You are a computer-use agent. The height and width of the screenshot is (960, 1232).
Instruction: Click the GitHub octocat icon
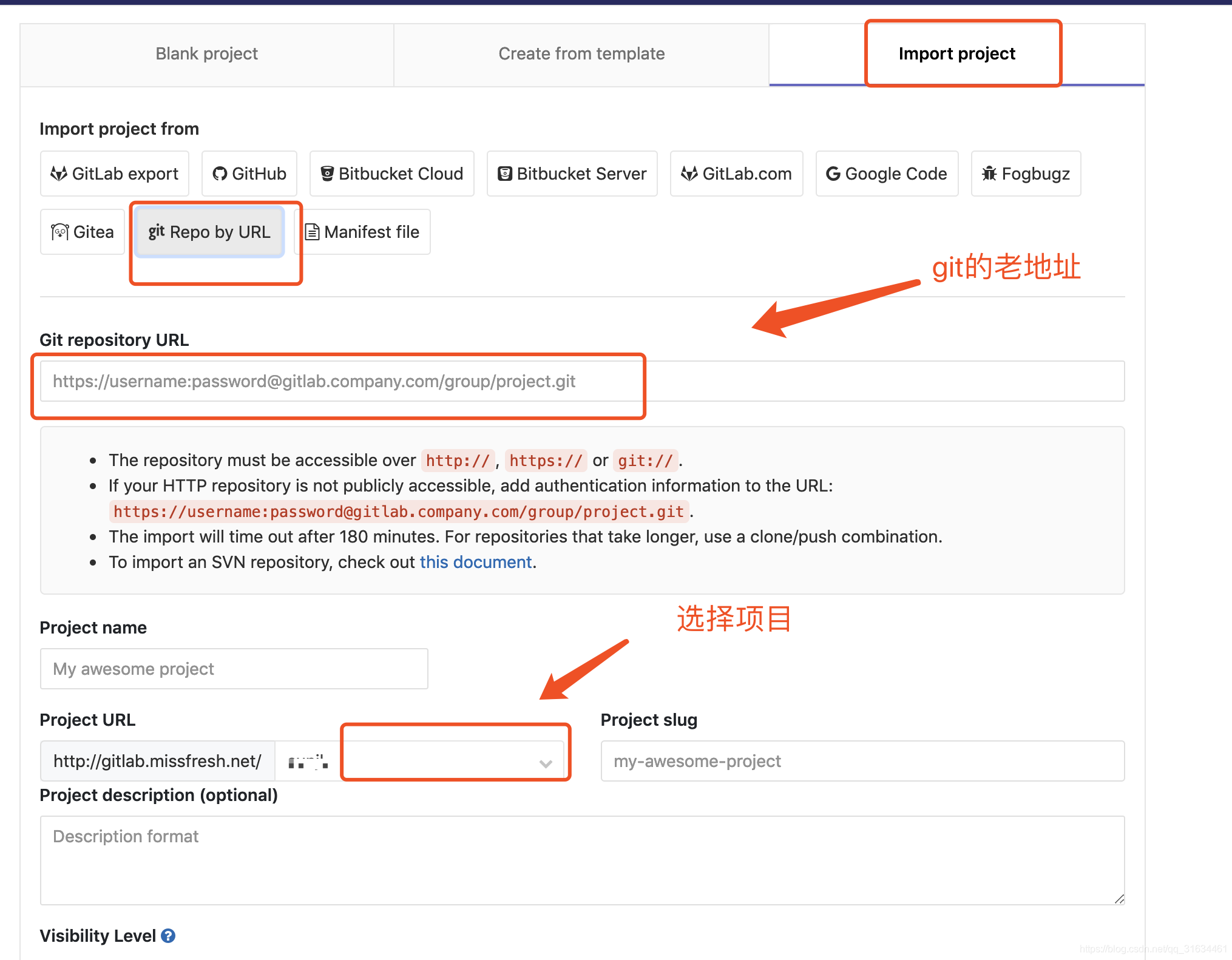coord(220,174)
